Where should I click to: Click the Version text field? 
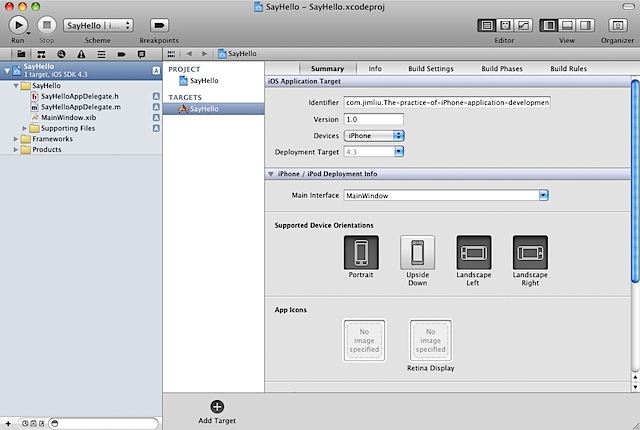[x=372, y=119]
